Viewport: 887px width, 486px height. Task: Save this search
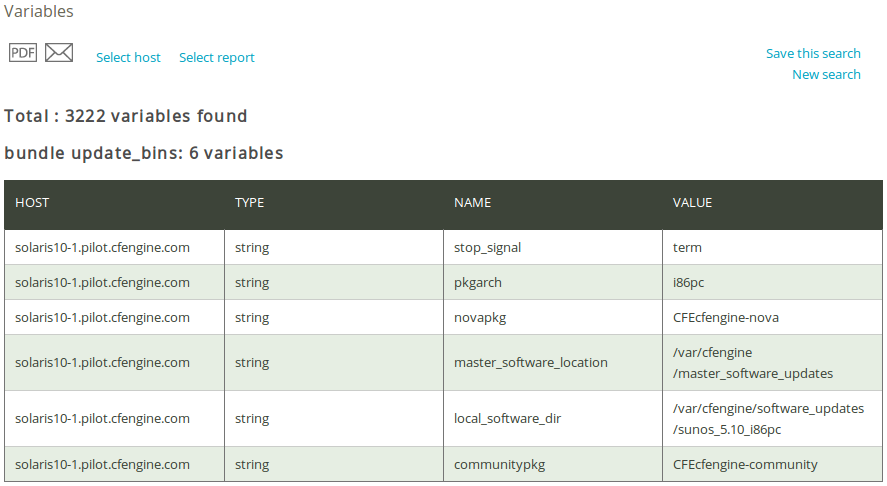coord(813,53)
